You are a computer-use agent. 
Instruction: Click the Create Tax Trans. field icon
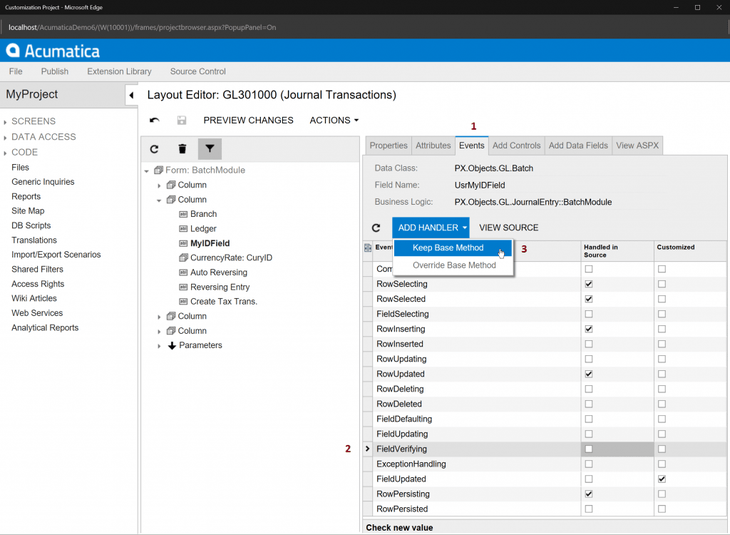point(183,302)
